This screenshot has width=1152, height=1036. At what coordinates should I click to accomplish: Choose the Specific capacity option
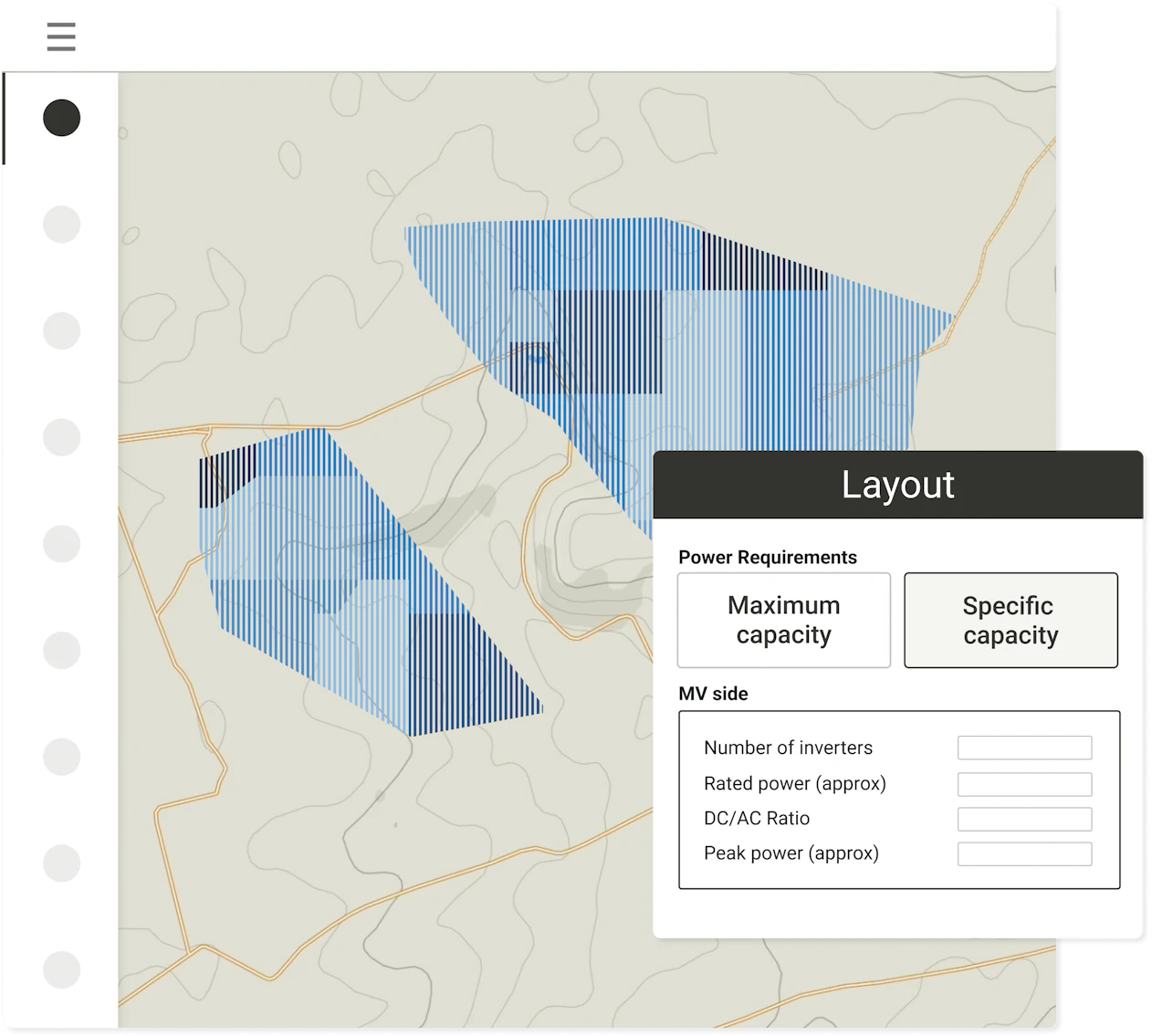[1011, 621]
